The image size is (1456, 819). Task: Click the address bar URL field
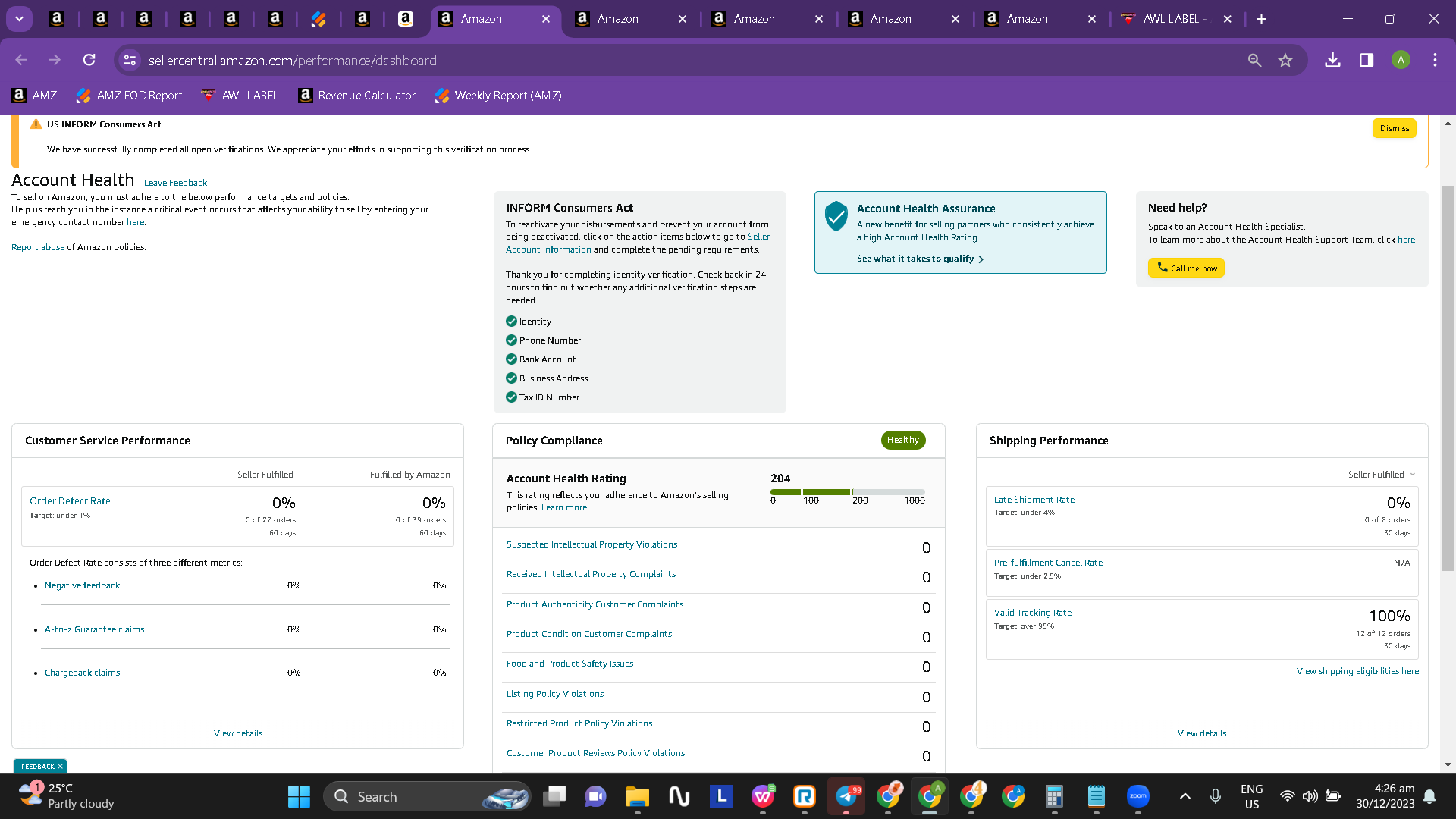click(x=682, y=60)
